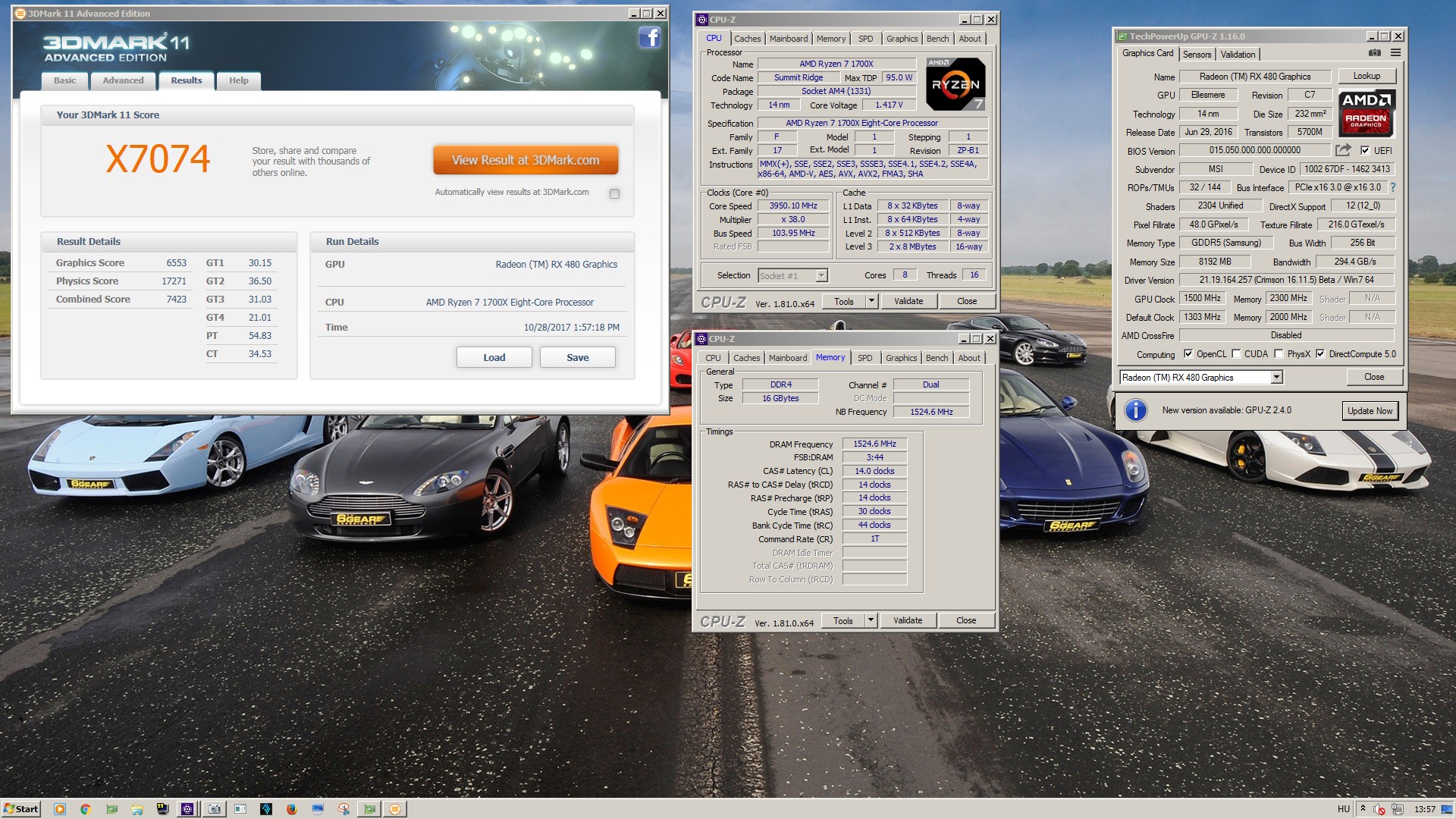This screenshot has width=1456, height=819.
Task: Open Firefox from the taskbar
Action: [x=291, y=809]
